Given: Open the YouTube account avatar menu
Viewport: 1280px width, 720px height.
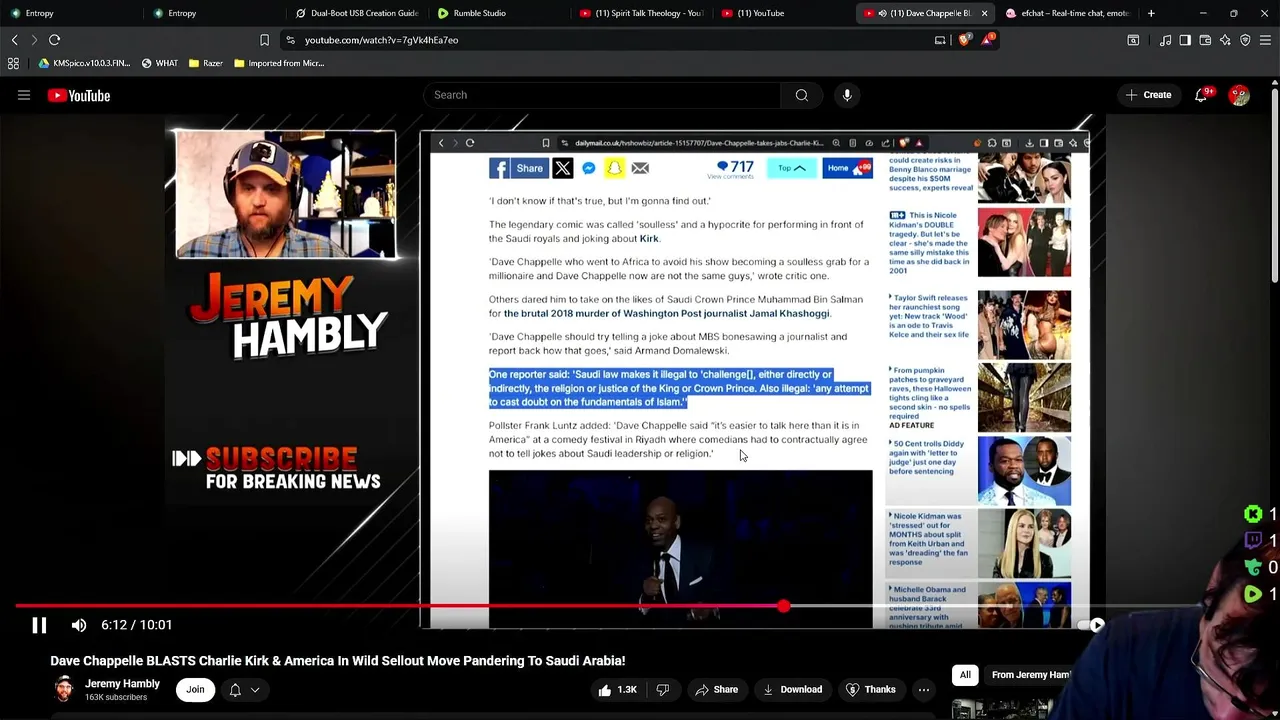Looking at the screenshot, I should tap(1239, 95).
